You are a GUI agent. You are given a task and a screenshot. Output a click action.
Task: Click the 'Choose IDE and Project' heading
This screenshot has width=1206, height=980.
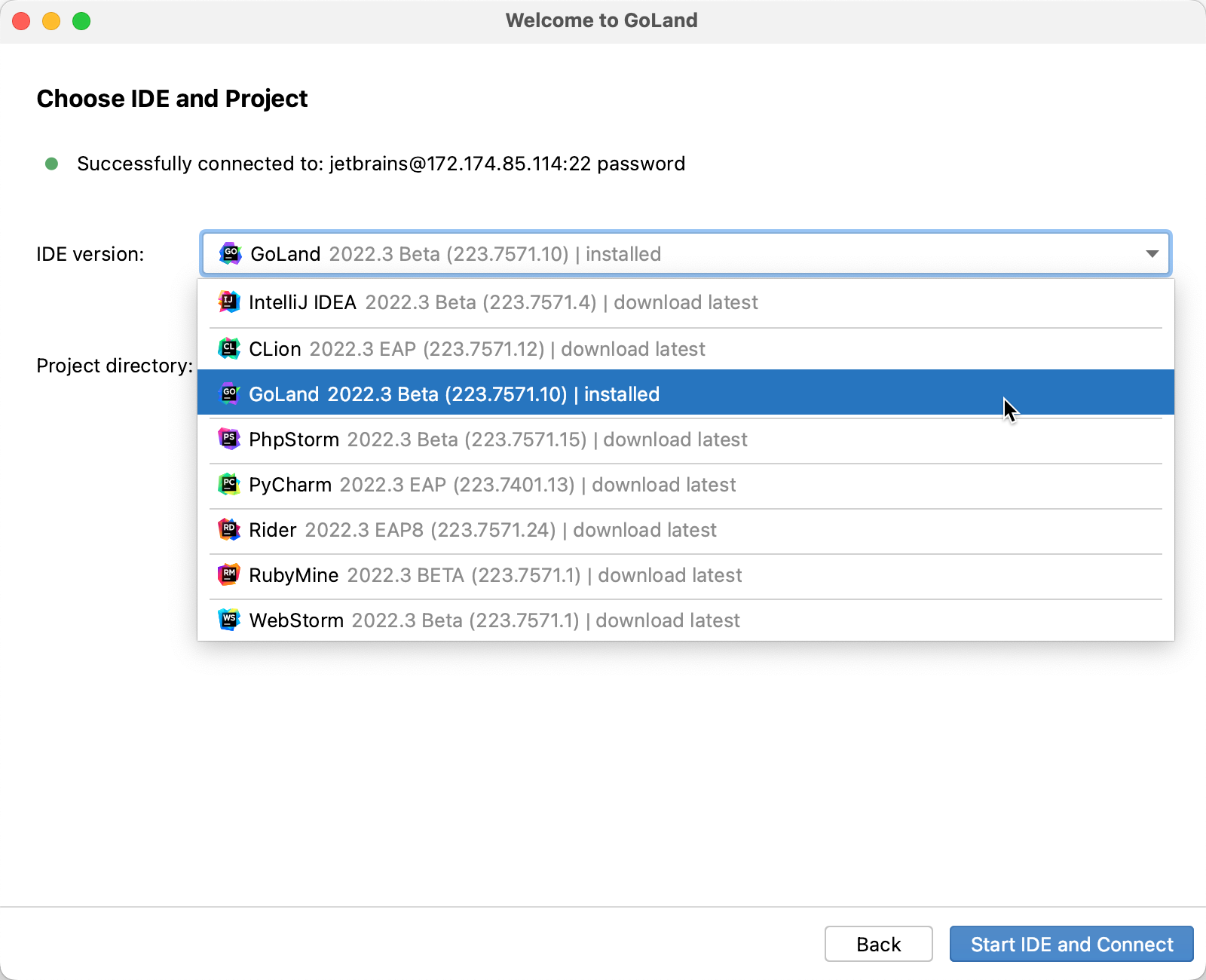click(x=172, y=99)
